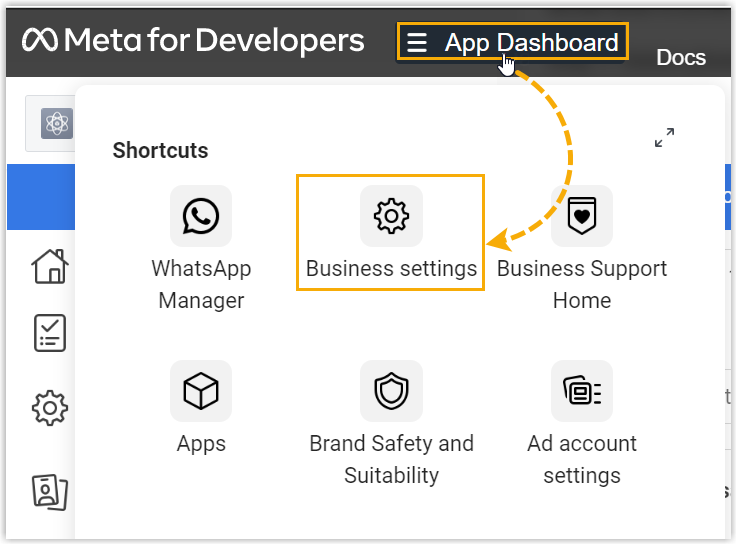Click the Ad account settings label

click(582, 459)
